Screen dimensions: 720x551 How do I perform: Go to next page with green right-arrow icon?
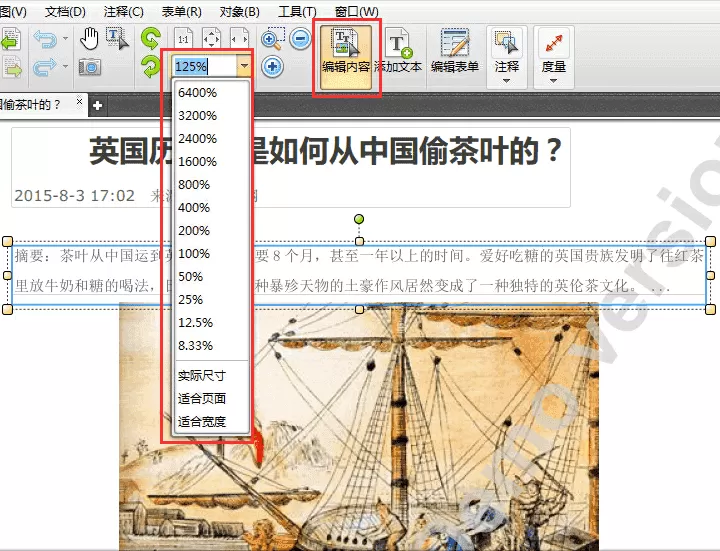(12, 67)
